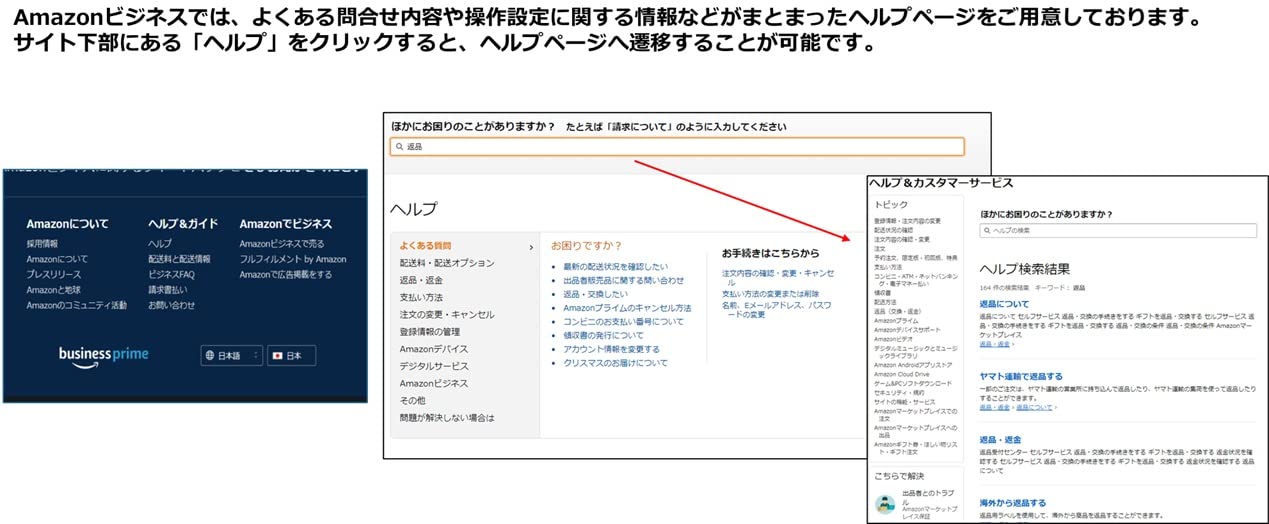Click the ヘルプの検索 search field

(1118, 230)
